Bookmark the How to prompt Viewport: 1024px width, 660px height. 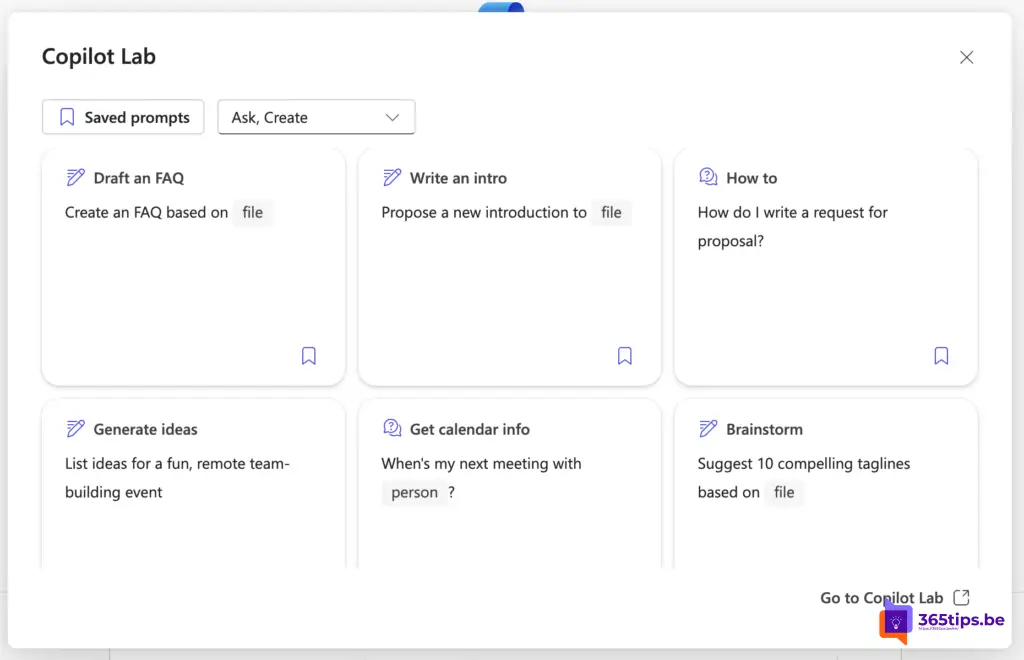pos(941,356)
